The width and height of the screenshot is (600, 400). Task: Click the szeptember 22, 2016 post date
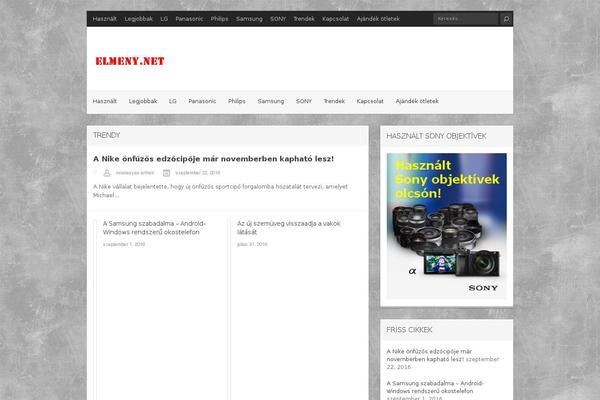[197, 173]
